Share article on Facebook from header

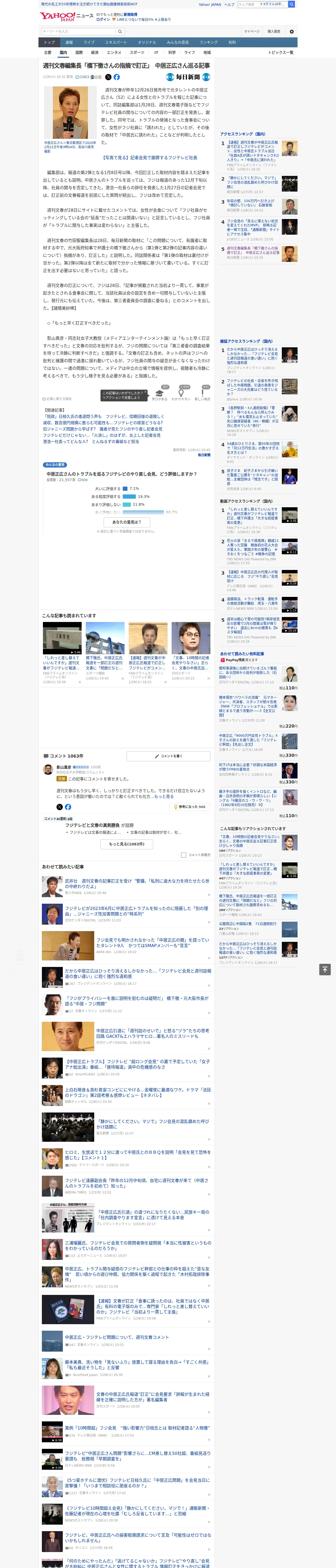tap(116, 77)
